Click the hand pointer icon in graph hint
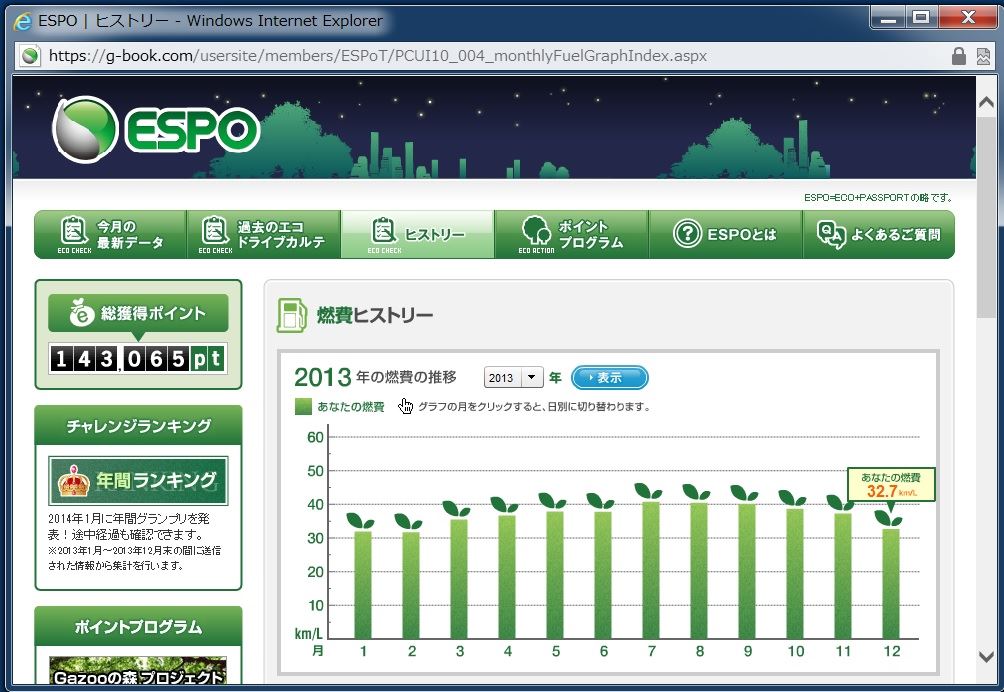Image resolution: width=1004 pixels, height=692 pixels. [x=405, y=406]
